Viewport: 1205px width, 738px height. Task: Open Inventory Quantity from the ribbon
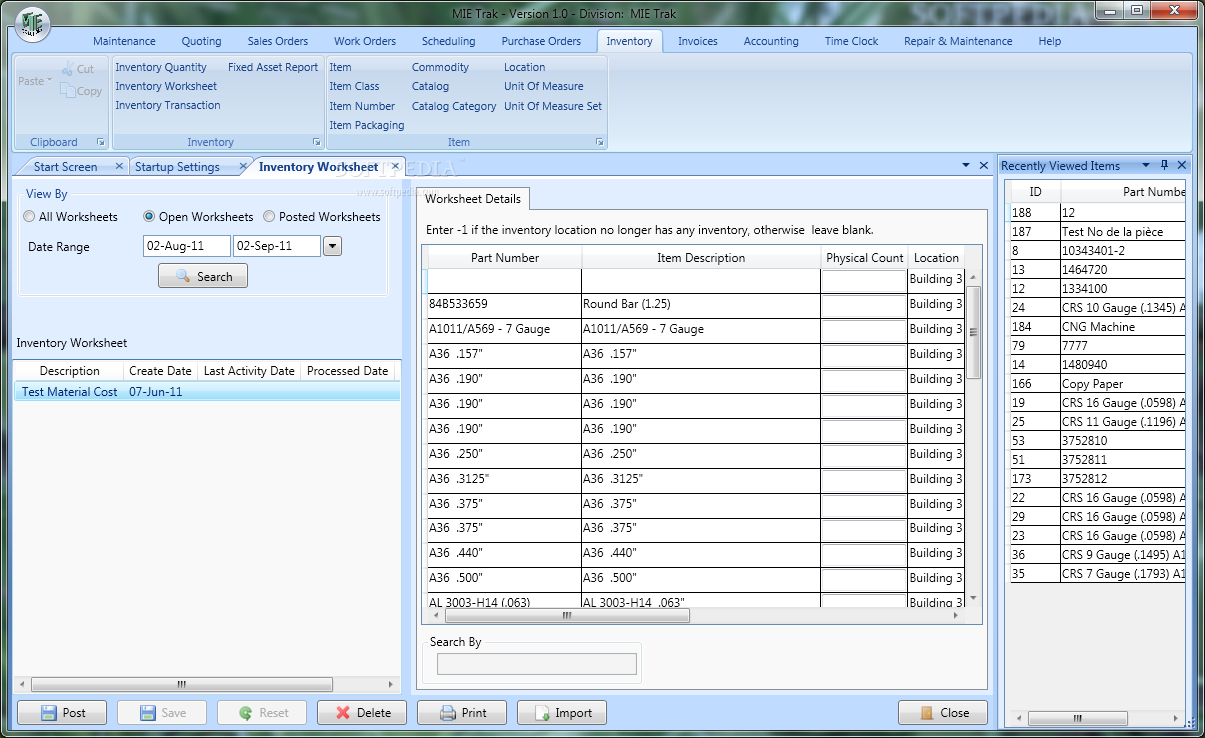coord(161,67)
